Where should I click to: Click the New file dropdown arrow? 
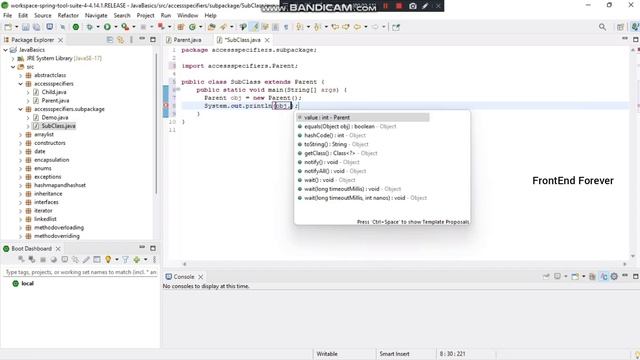pyautogui.click(x=16, y=27)
